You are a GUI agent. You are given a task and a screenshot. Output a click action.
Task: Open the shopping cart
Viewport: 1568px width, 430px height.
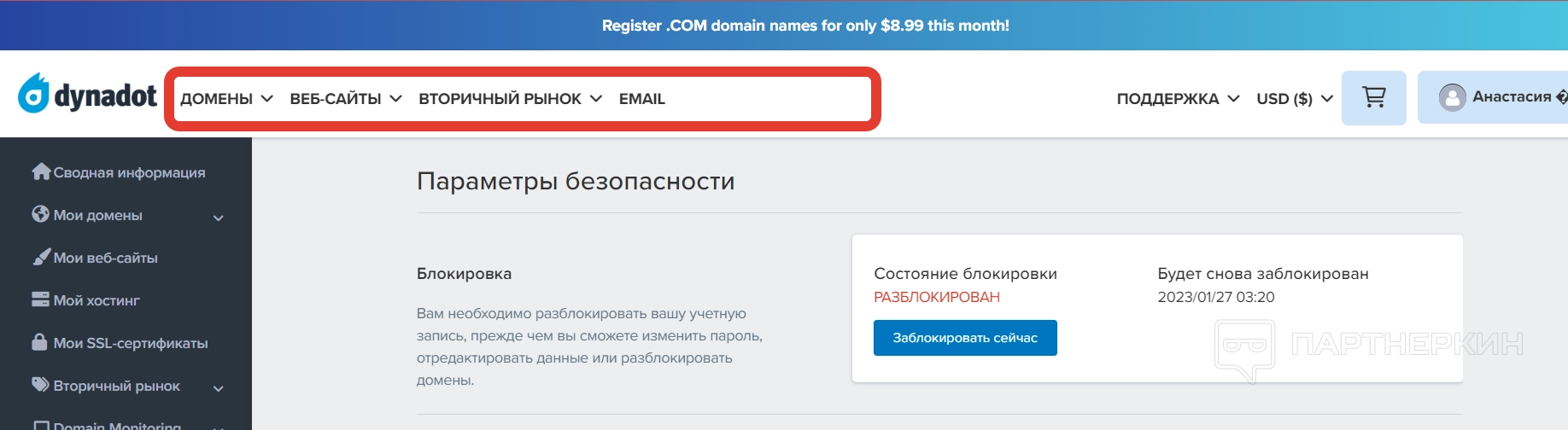[x=1373, y=97]
